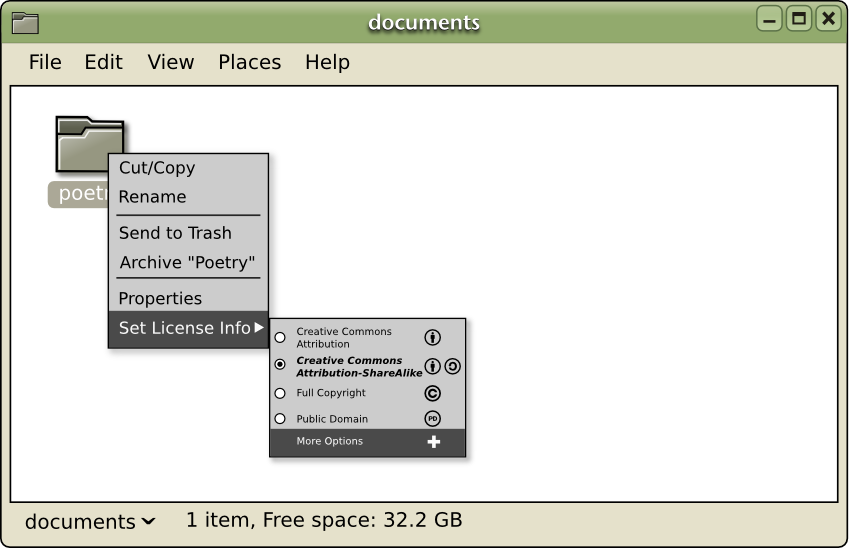This screenshot has height=548, width=849.
Task: Expand More Options in license submenu
Action: coord(367,442)
